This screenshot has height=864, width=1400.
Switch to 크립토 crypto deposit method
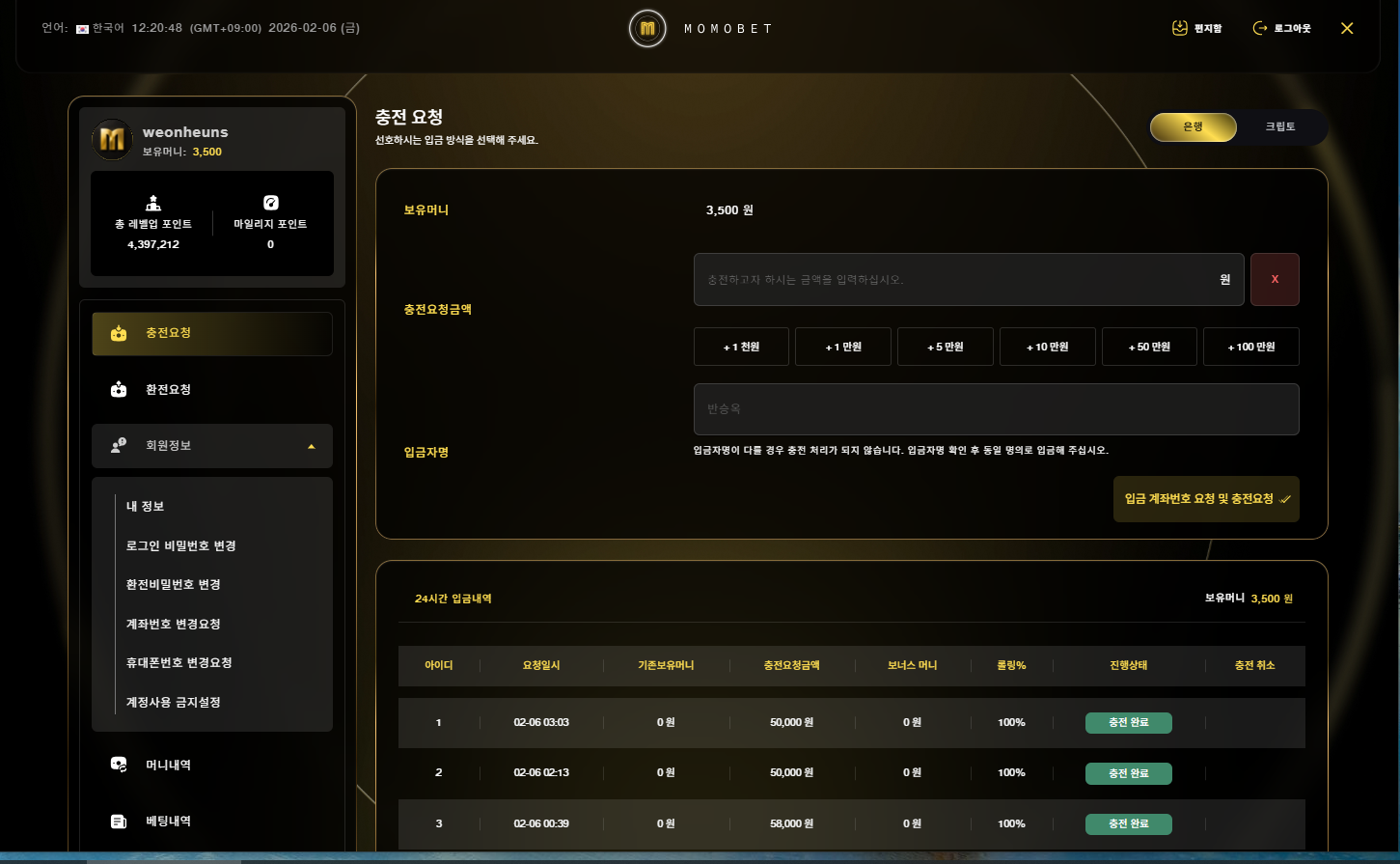point(1279,127)
